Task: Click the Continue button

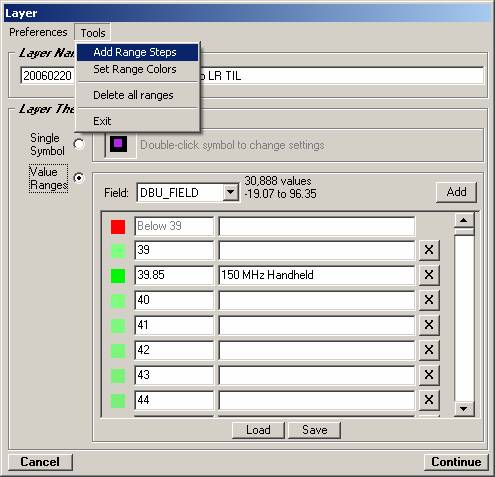Action: (456, 462)
